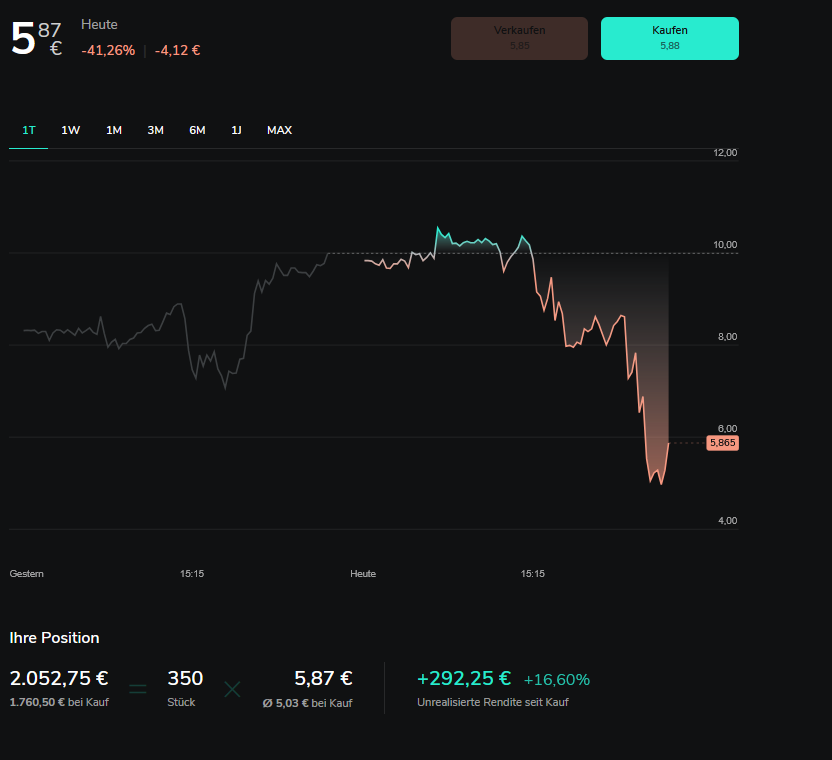Click the +292,25 € unrealized gain
Screen dimensions: 832x760
pos(464,678)
